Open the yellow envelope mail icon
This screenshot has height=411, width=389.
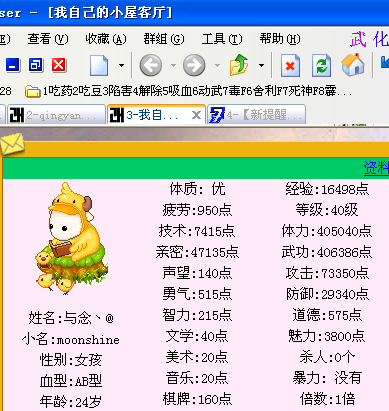[x=12, y=144]
